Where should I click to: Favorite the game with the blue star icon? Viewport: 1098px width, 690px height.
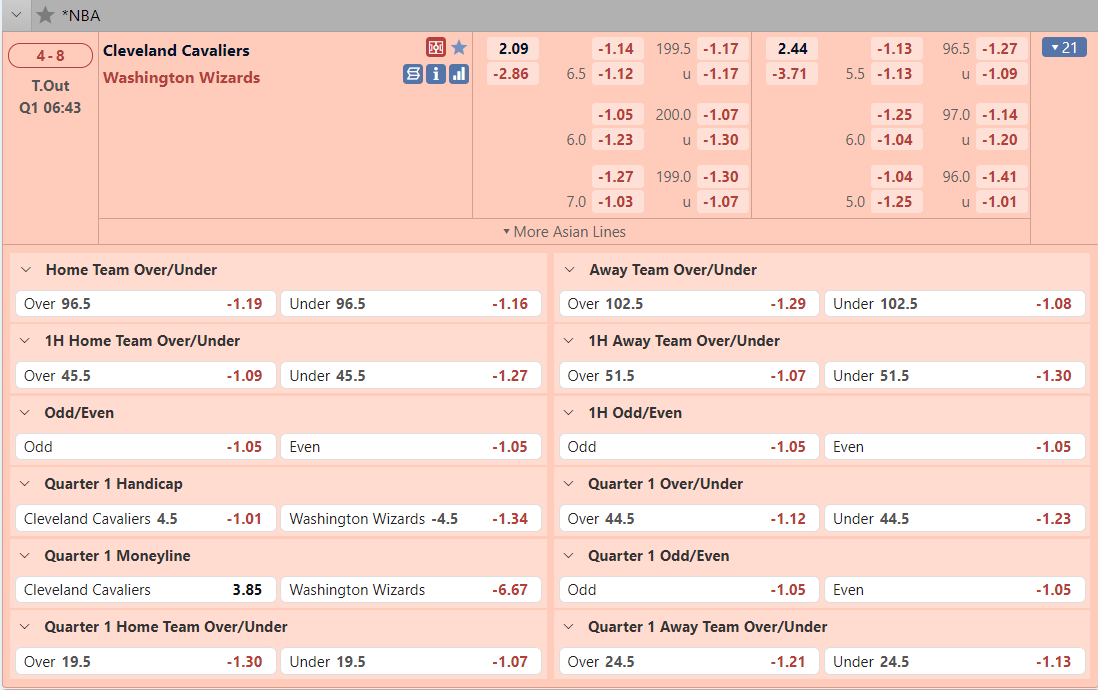tap(459, 48)
